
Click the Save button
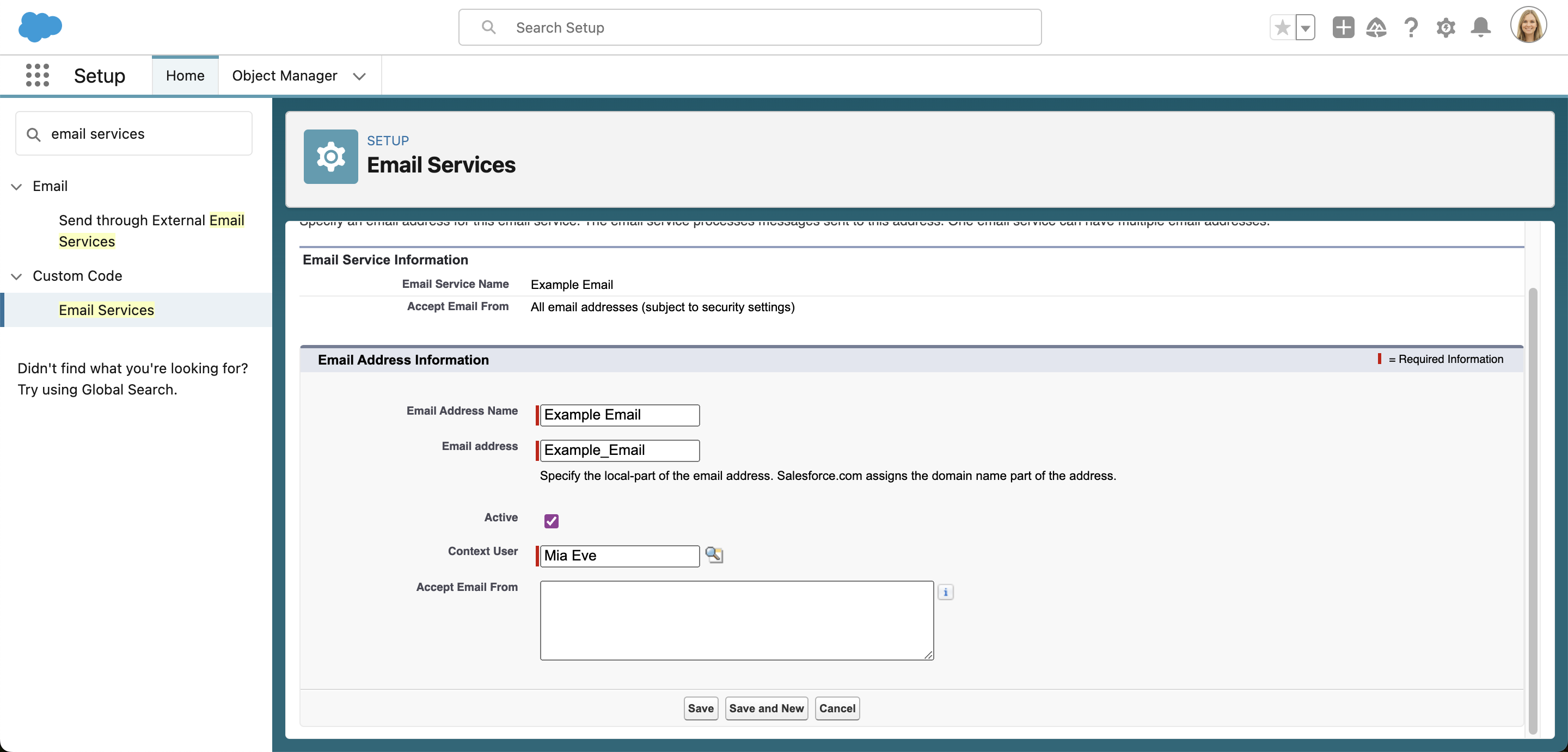700,708
